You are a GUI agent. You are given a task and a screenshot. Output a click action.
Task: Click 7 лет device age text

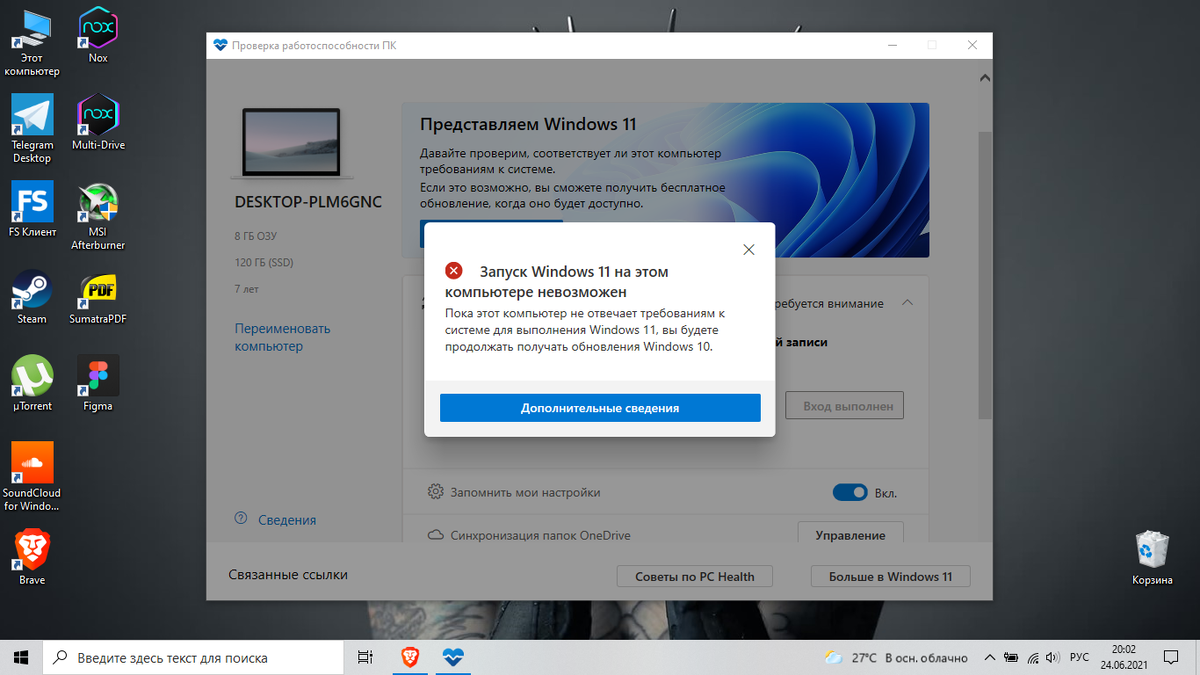click(247, 288)
